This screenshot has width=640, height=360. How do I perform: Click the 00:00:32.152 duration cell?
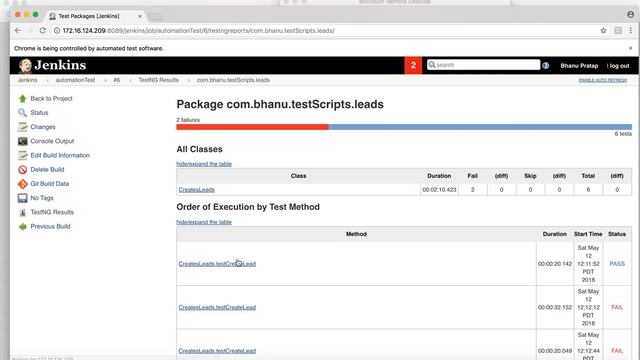555,307
